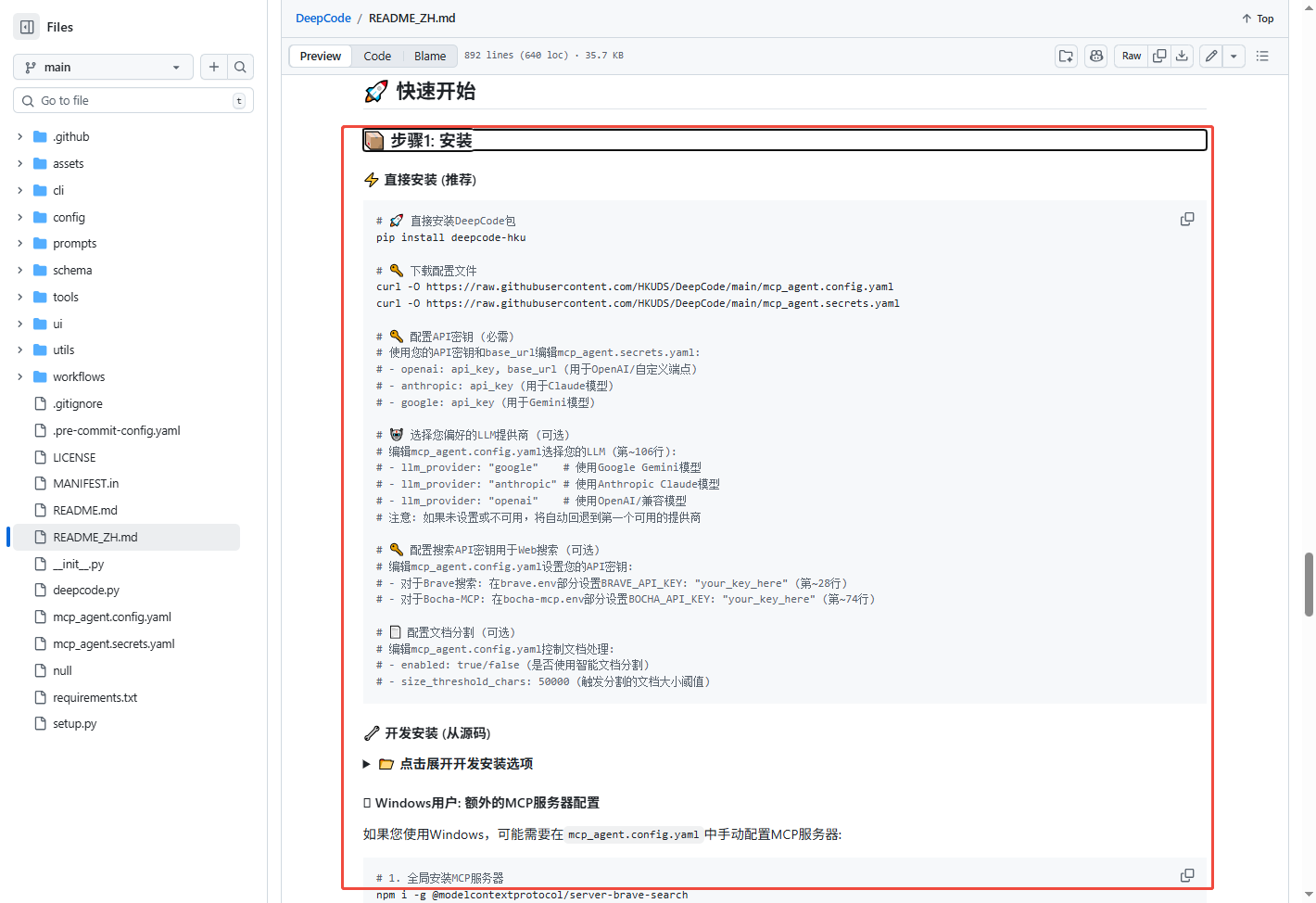Open the README.md file
1316x903 pixels.
85,510
